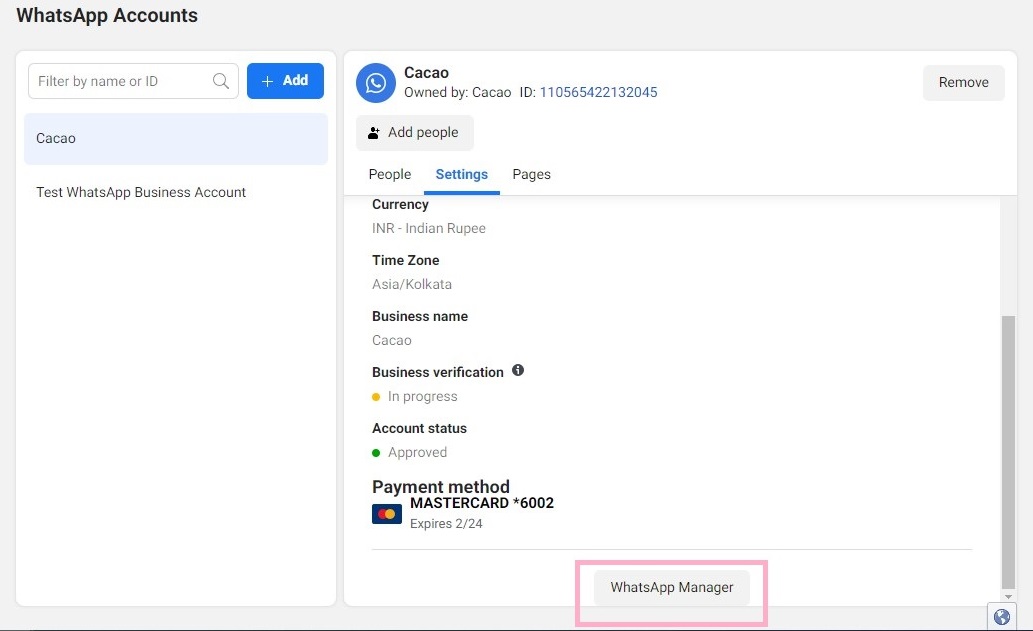1033x631 pixels.
Task: Click the Payment method heading
Action: [x=441, y=487]
